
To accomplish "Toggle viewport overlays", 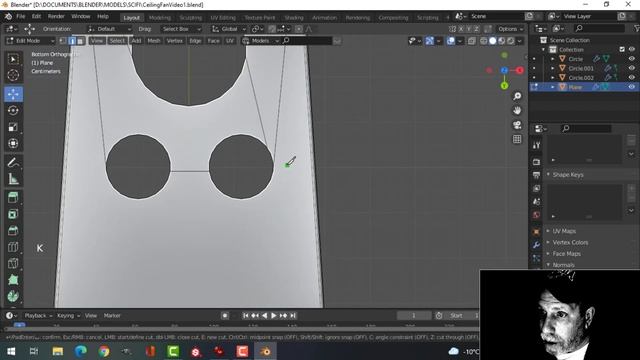I will [x=451, y=41].
